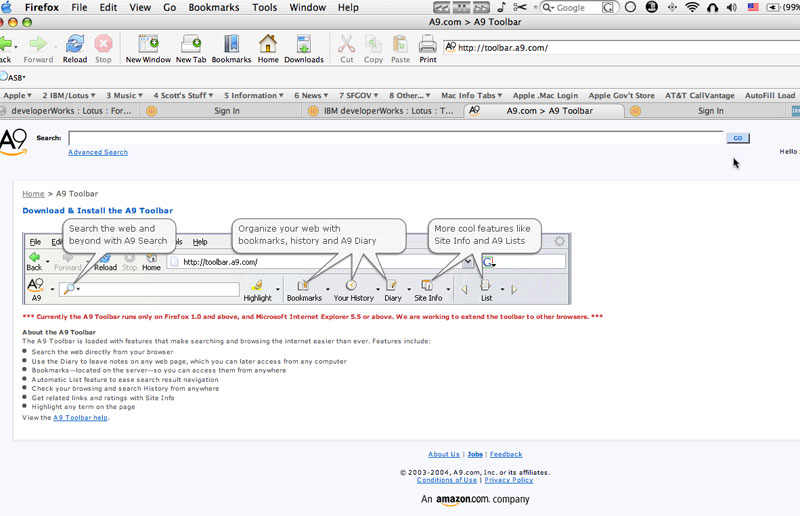Open the Edit menu

click(x=108, y=7)
